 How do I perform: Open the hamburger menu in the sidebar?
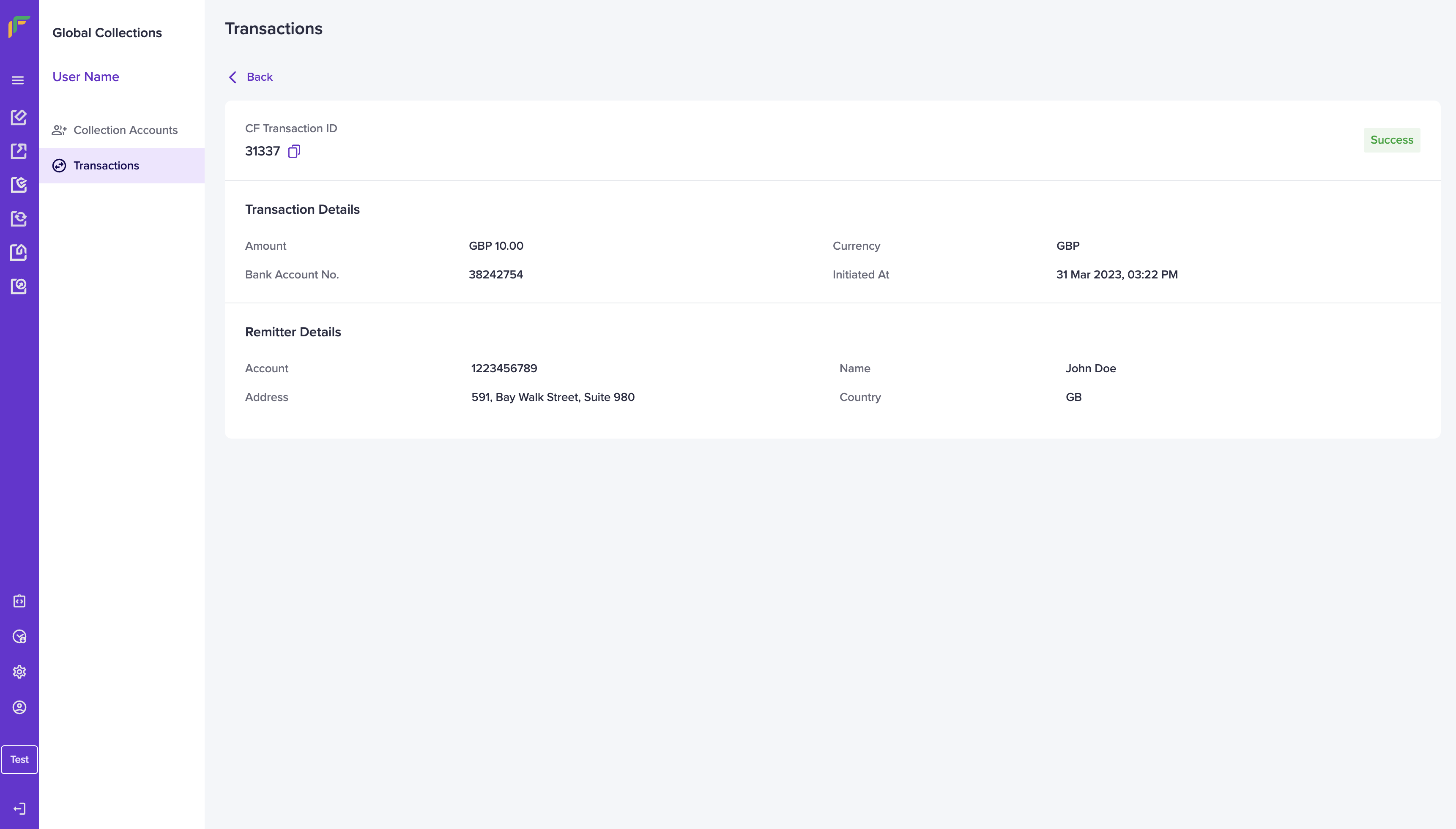(18, 80)
